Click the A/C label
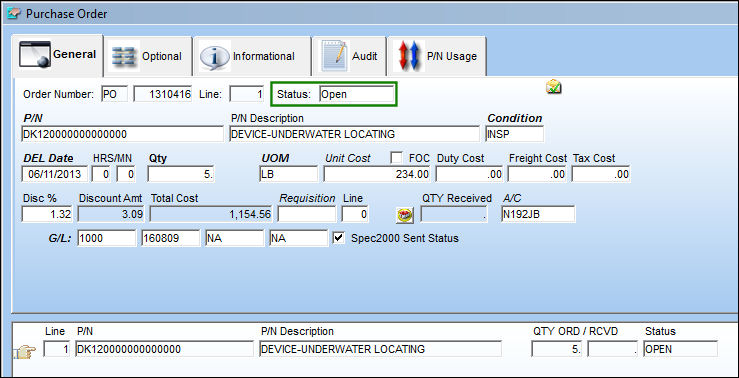Viewport: 739px width, 378px height. point(512,198)
